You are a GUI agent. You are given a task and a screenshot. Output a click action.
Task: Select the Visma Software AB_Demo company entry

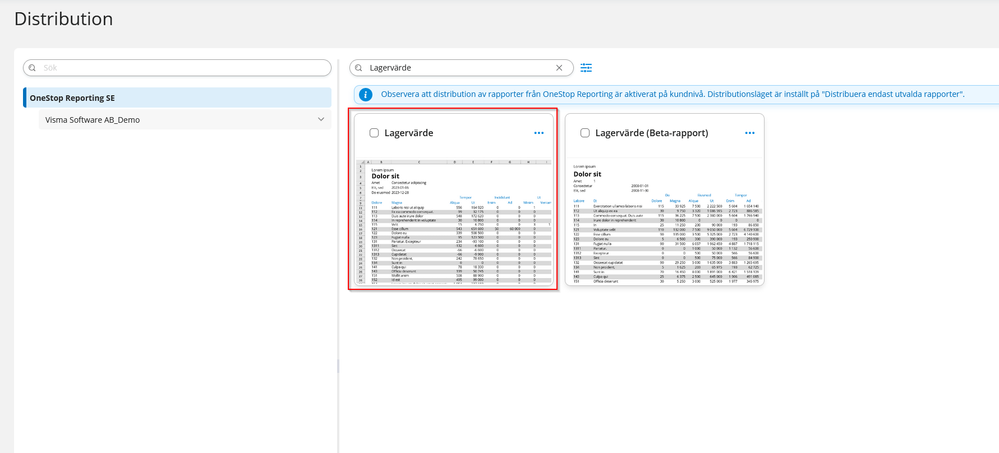pos(92,120)
